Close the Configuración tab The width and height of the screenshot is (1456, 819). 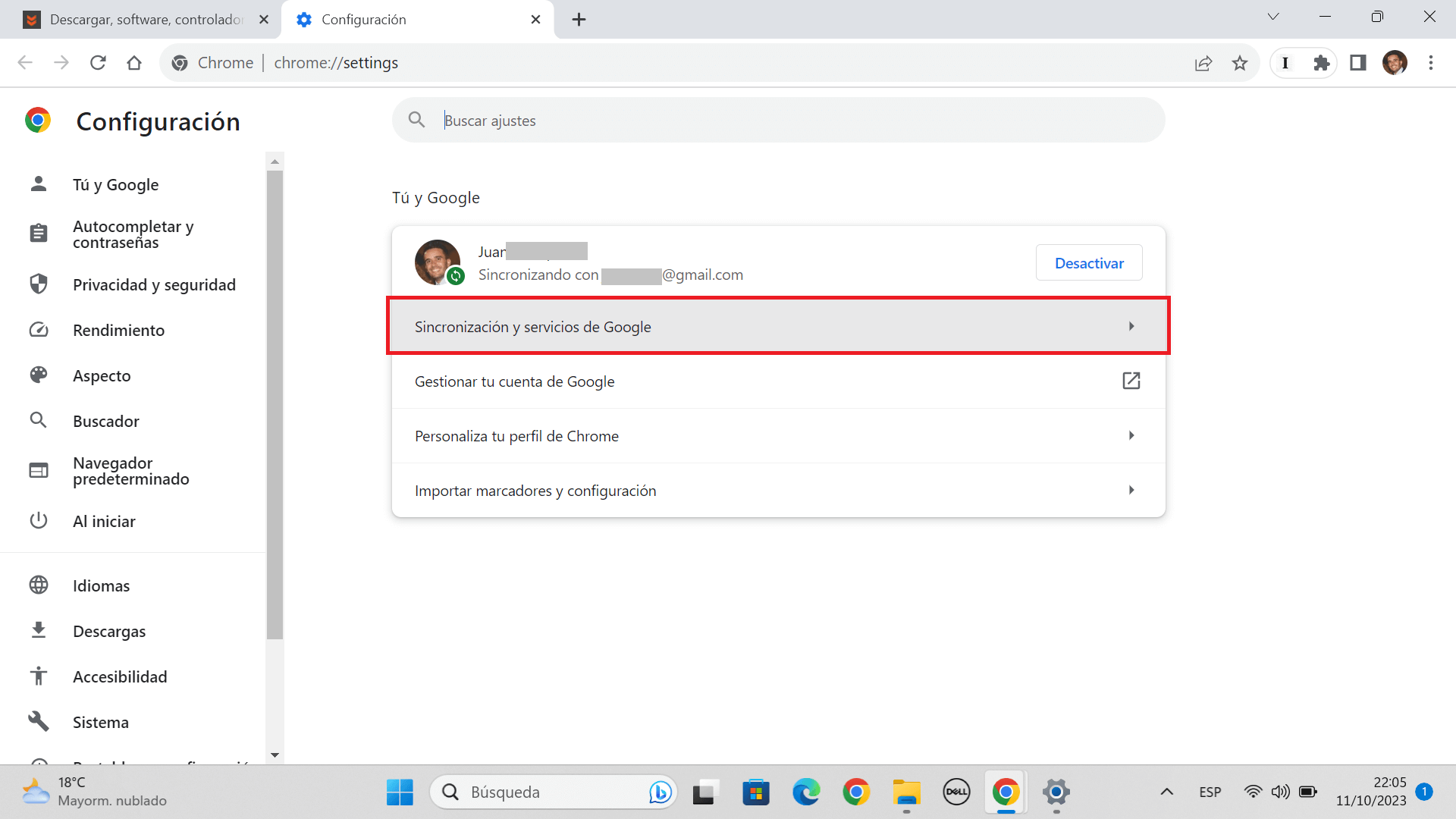(x=536, y=20)
